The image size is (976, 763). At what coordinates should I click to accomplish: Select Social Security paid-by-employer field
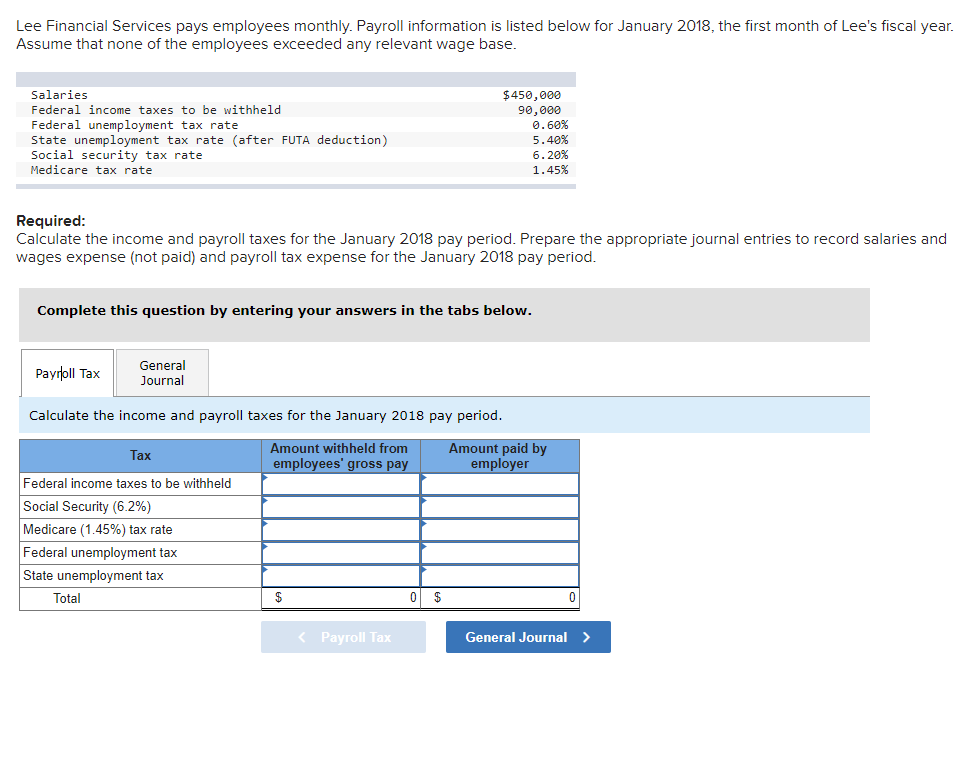tap(500, 507)
